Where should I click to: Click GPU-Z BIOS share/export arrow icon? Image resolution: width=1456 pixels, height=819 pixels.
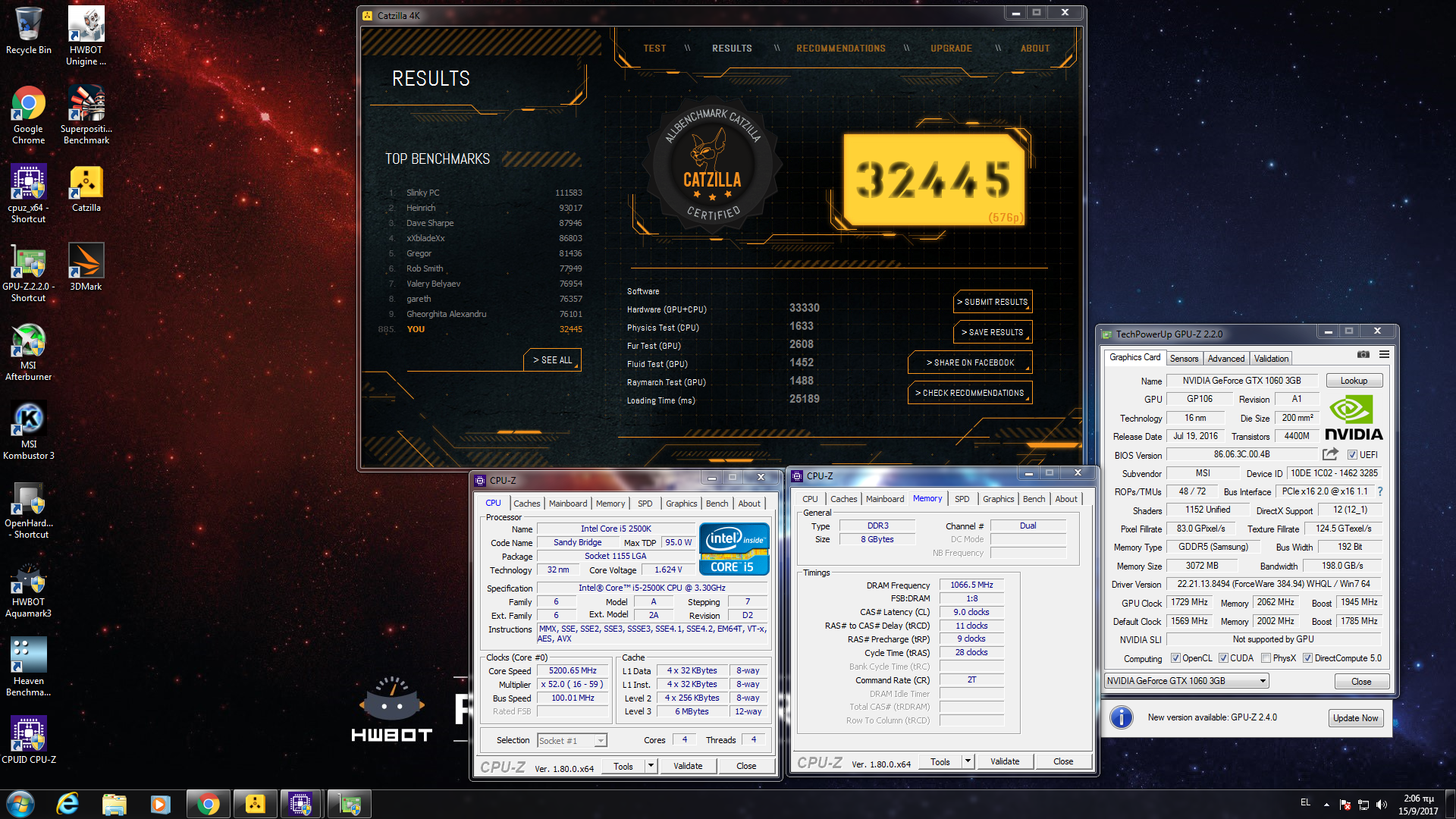(1331, 453)
